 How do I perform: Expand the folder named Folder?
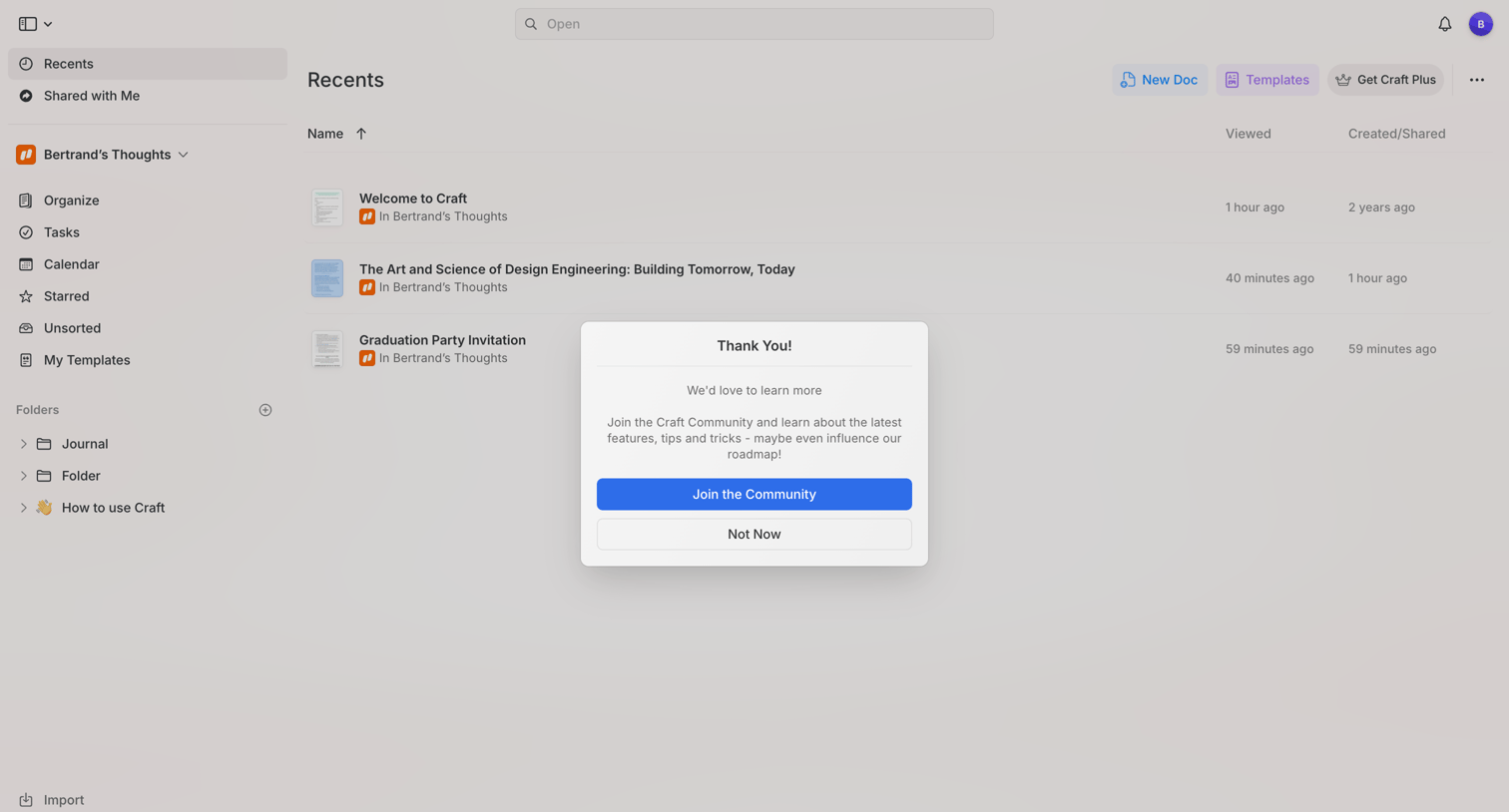point(23,476)
